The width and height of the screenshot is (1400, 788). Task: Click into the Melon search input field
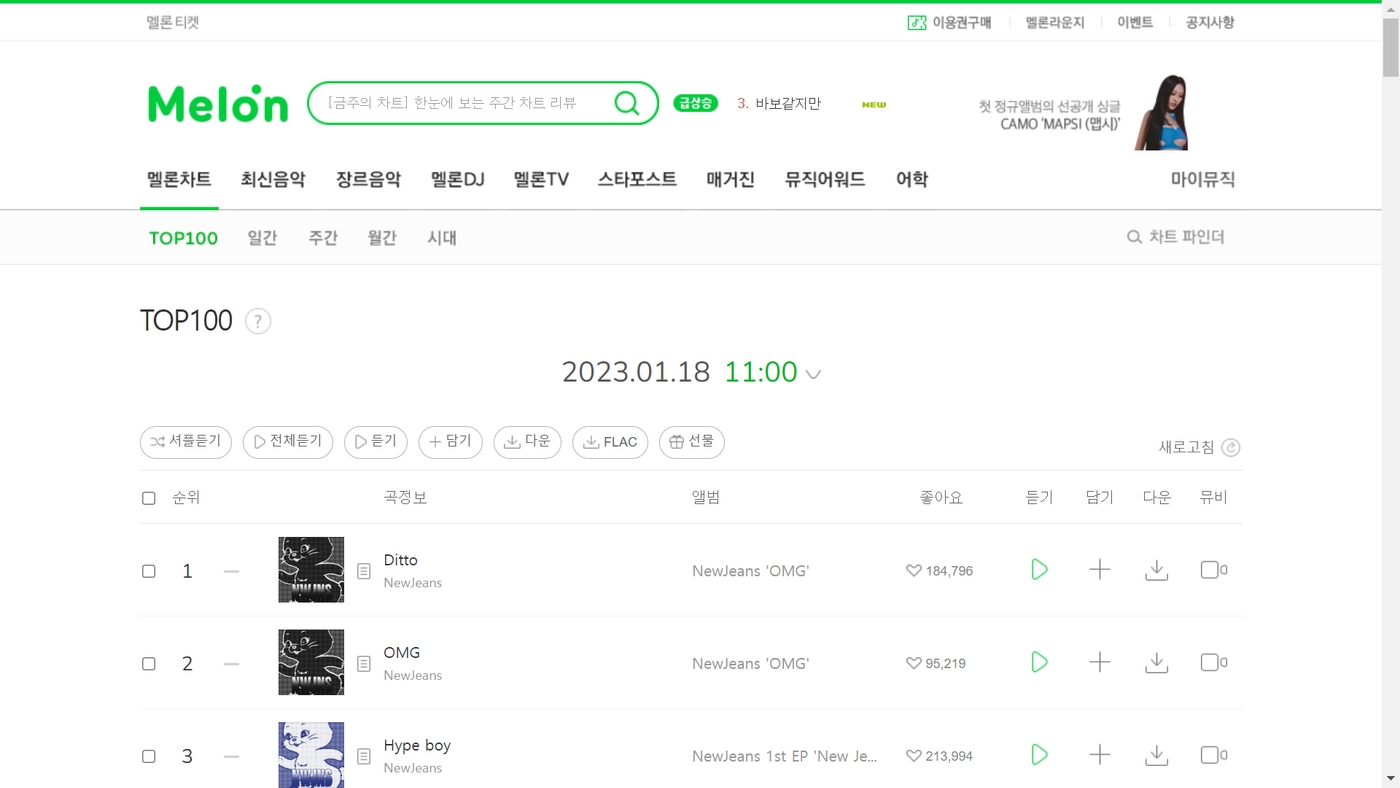465,103
